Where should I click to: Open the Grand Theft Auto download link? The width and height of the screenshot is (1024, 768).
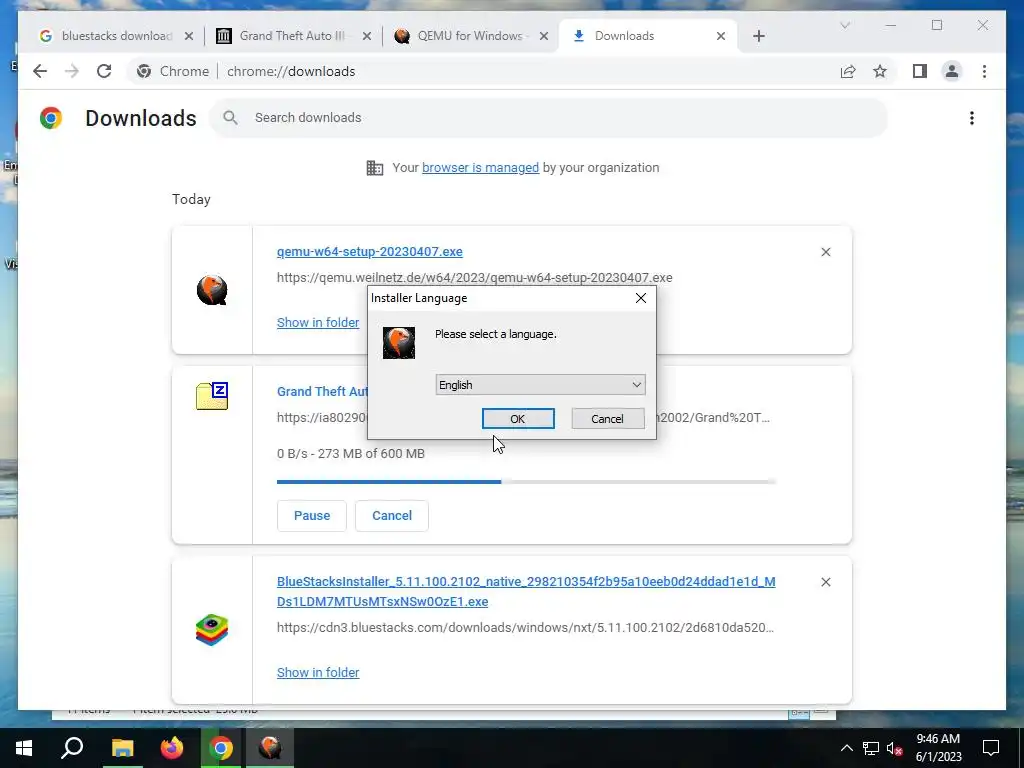click(322, 391)
